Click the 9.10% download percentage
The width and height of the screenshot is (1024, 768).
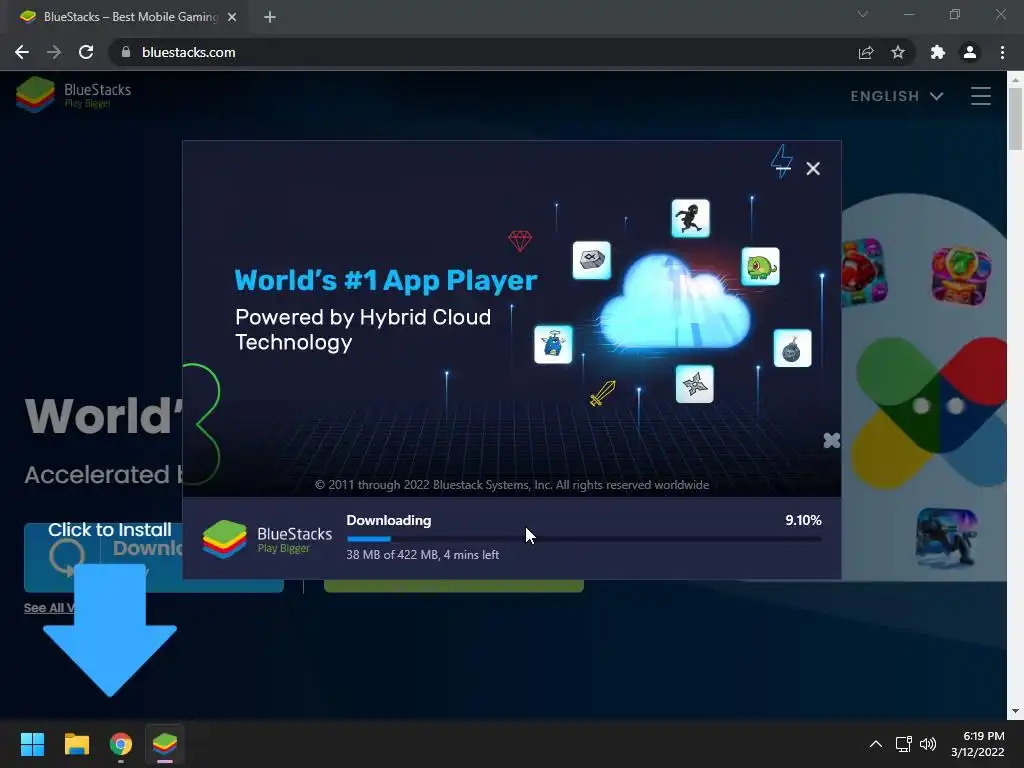coord(803,520)
